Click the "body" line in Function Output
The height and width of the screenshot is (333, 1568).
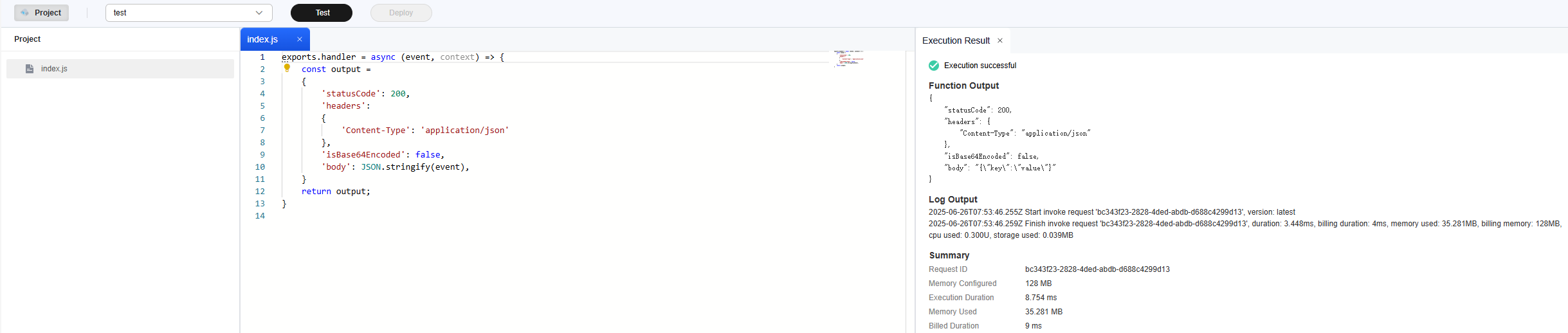point(999,168)
